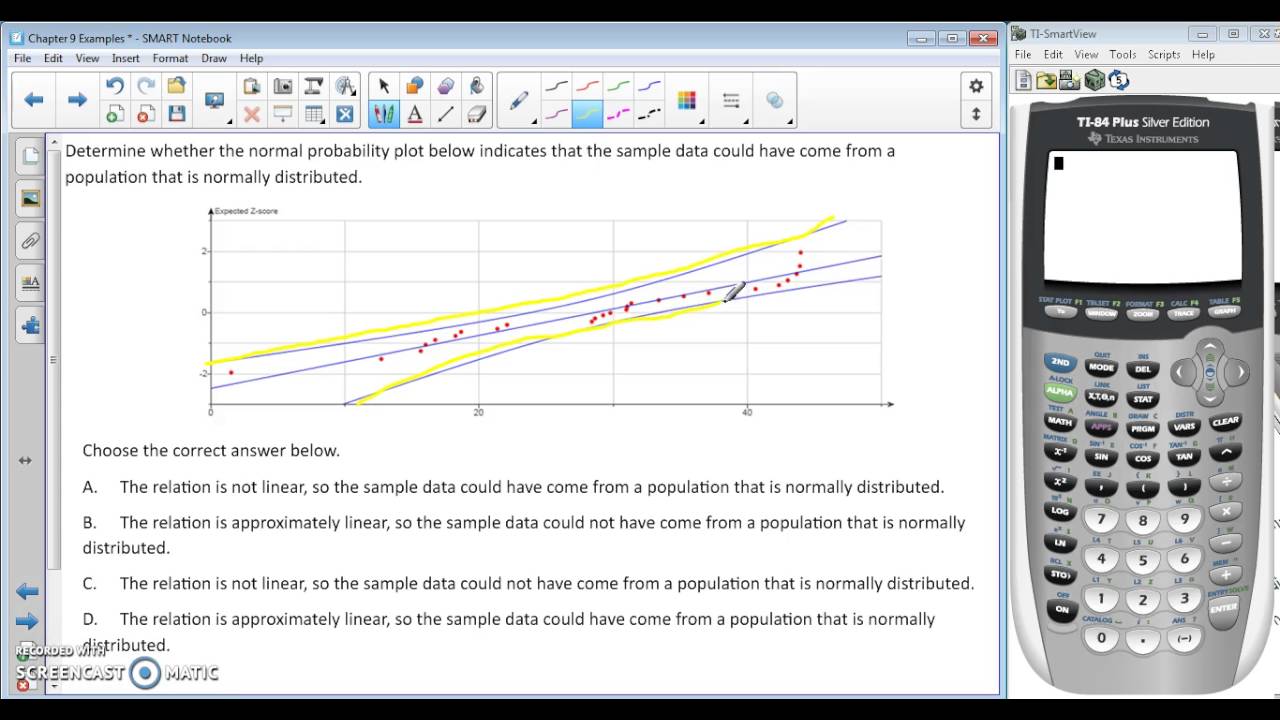Open Add-ons puzzle piece sidebar tab

pos(31,325)
